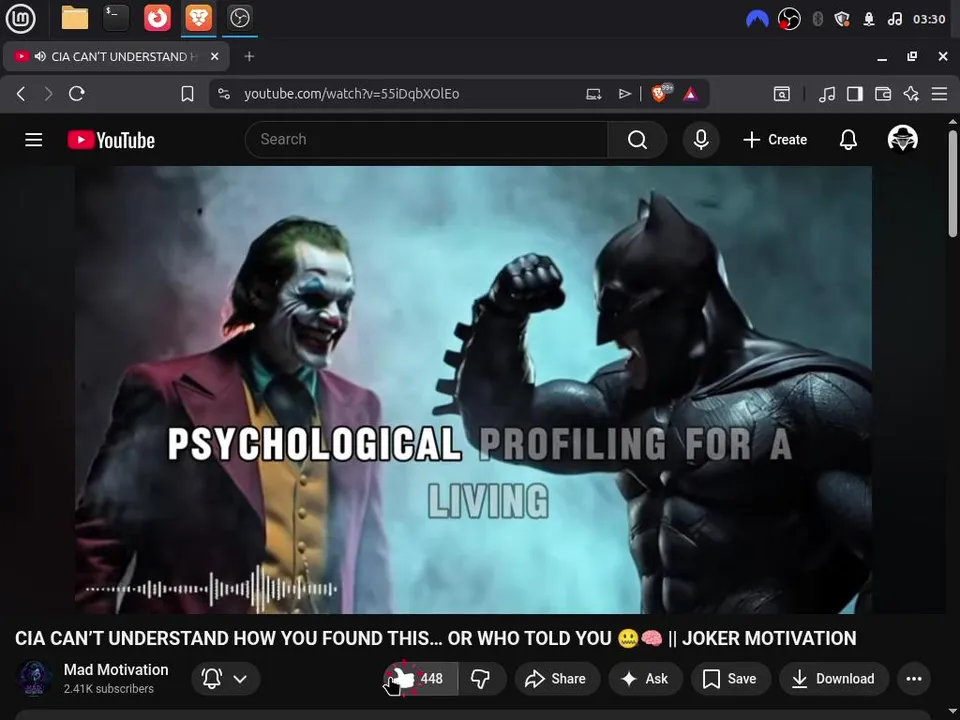
Task: Show the clock calendar at 03:30
Action: click(929, 19)
